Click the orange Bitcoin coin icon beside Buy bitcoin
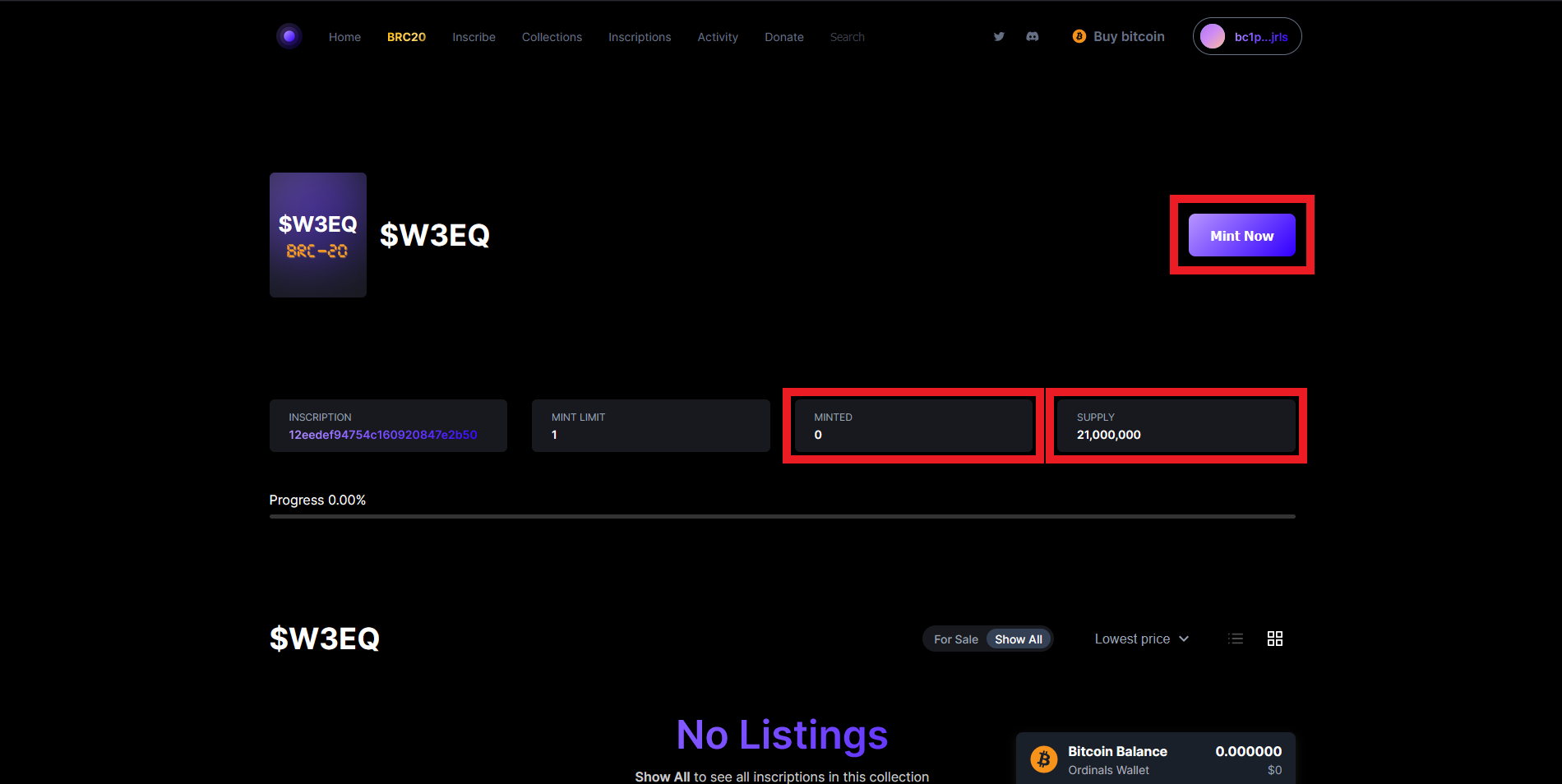The width and height of the screenshot is (1562, 784). [x=1079, y=36]
